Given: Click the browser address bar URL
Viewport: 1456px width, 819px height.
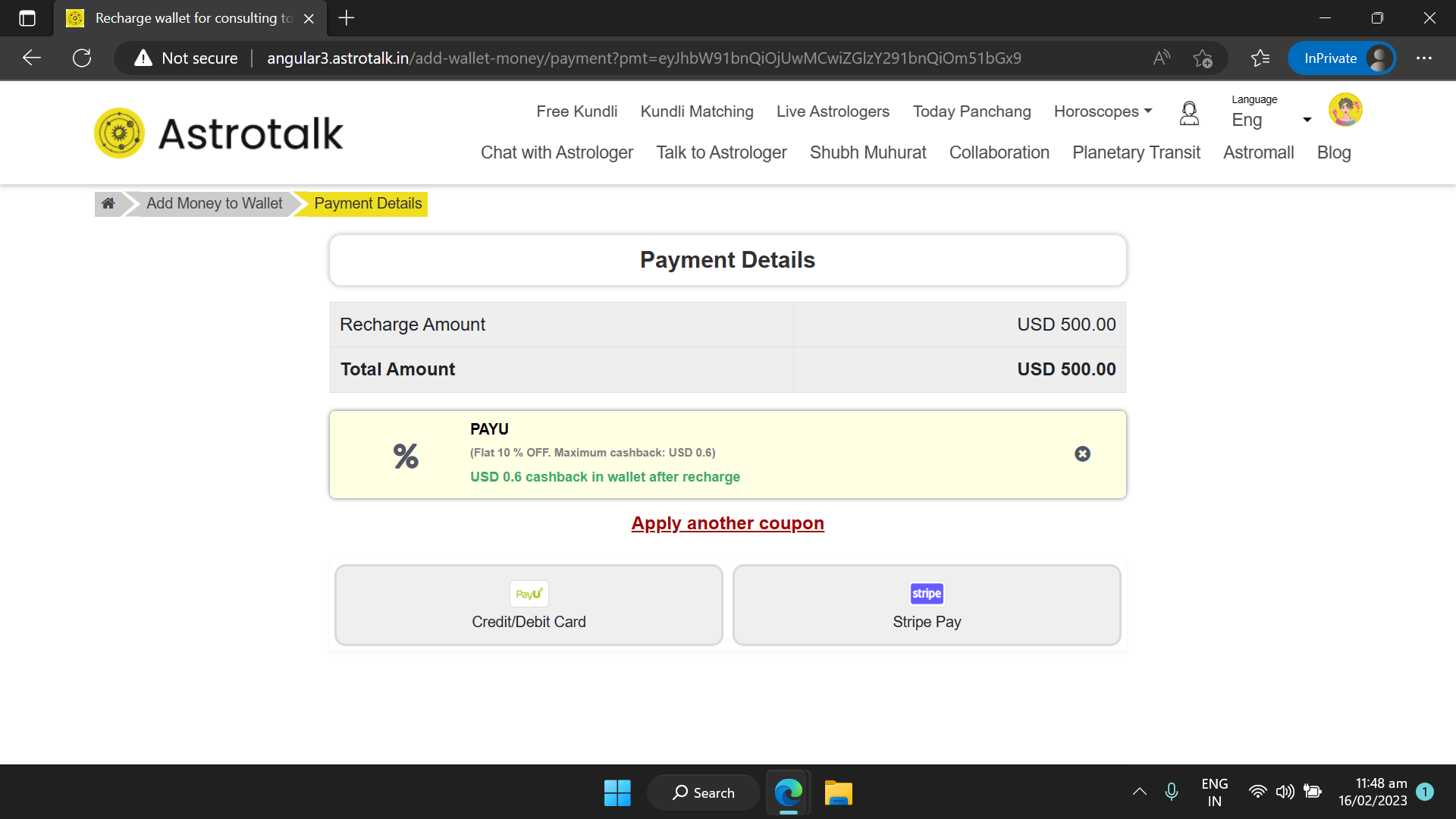Looking at the screenshot, I should click(x=644, y=58).
